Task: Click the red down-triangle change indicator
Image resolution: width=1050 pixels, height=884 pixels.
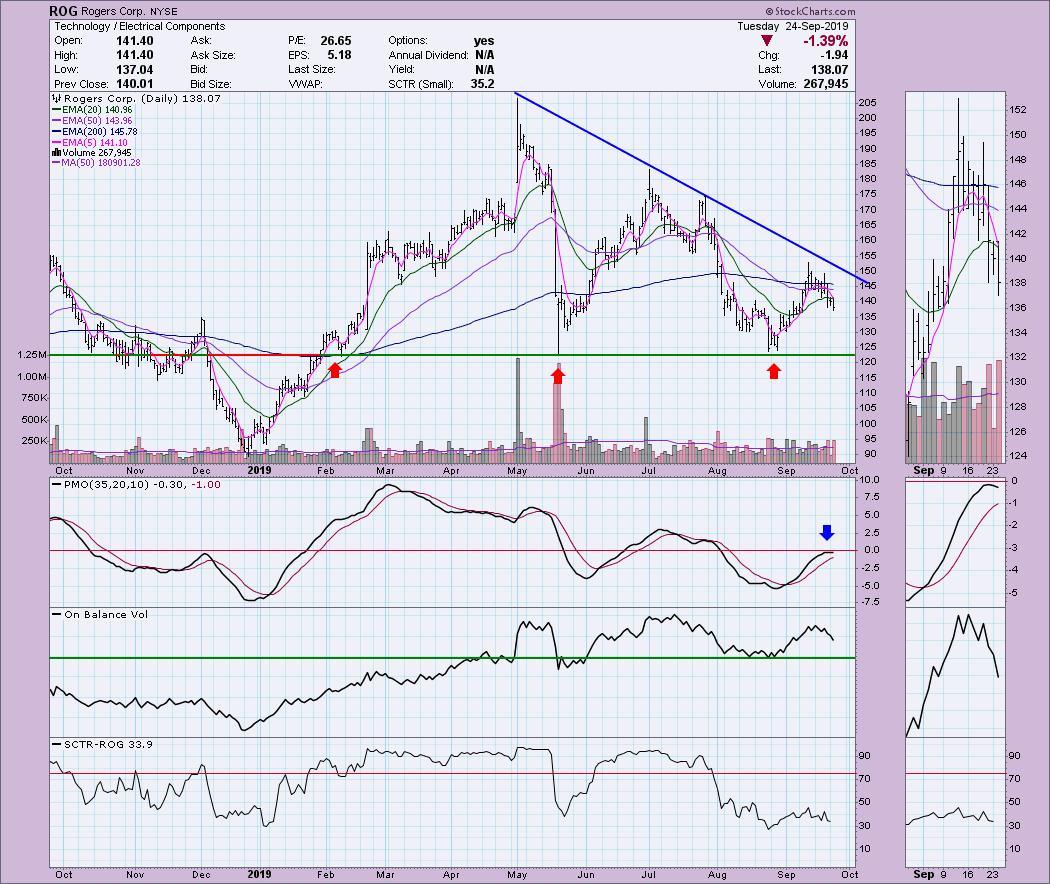Action: [767, 41]
